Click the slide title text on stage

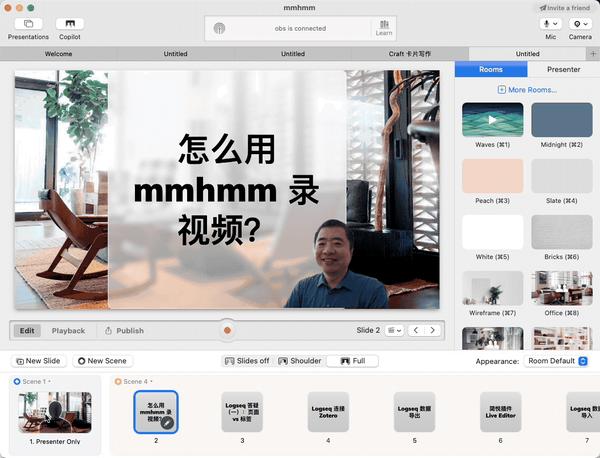(x=227, y=189)
